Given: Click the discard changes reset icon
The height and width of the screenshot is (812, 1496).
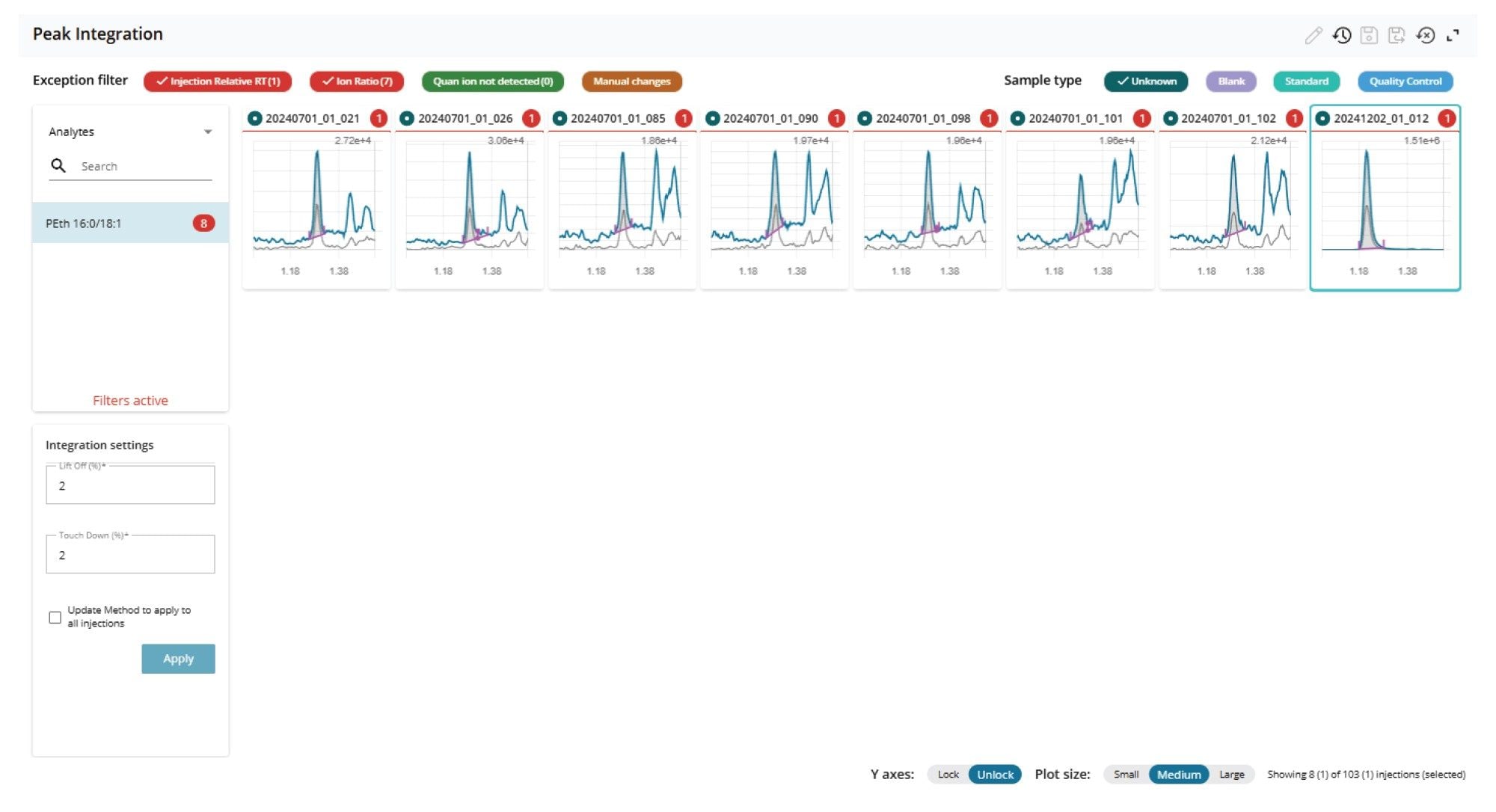Looking at the screenshot, I should click(x=1426, y=35).
